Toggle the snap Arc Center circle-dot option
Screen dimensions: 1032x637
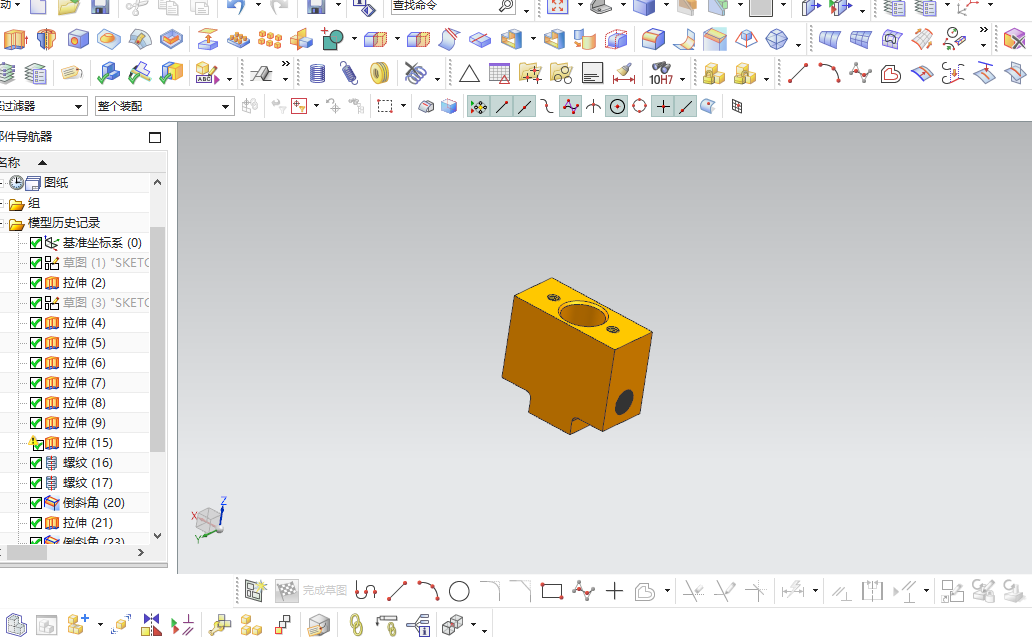(617, 107)
